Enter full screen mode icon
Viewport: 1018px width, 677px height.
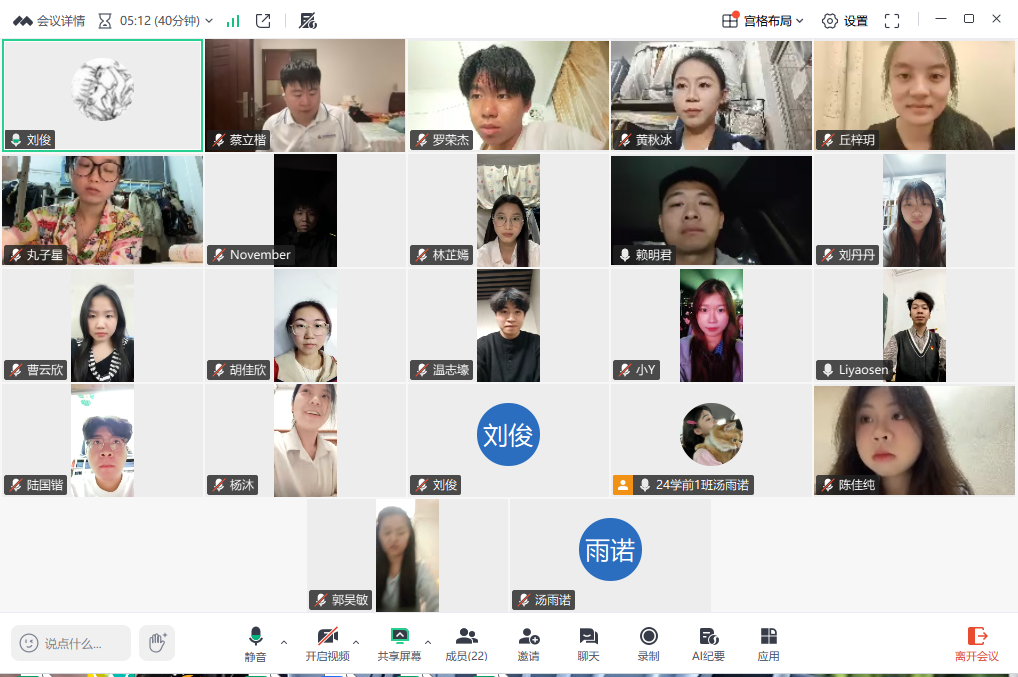[x=892, y=21]
